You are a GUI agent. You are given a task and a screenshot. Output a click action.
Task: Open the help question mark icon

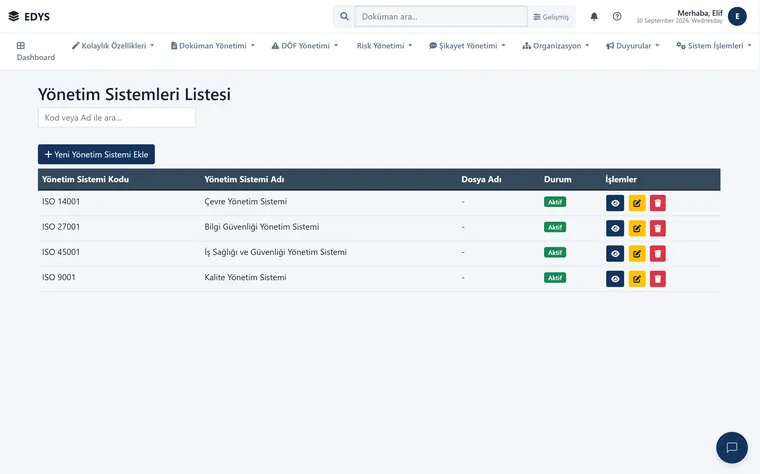coord(617,16)
